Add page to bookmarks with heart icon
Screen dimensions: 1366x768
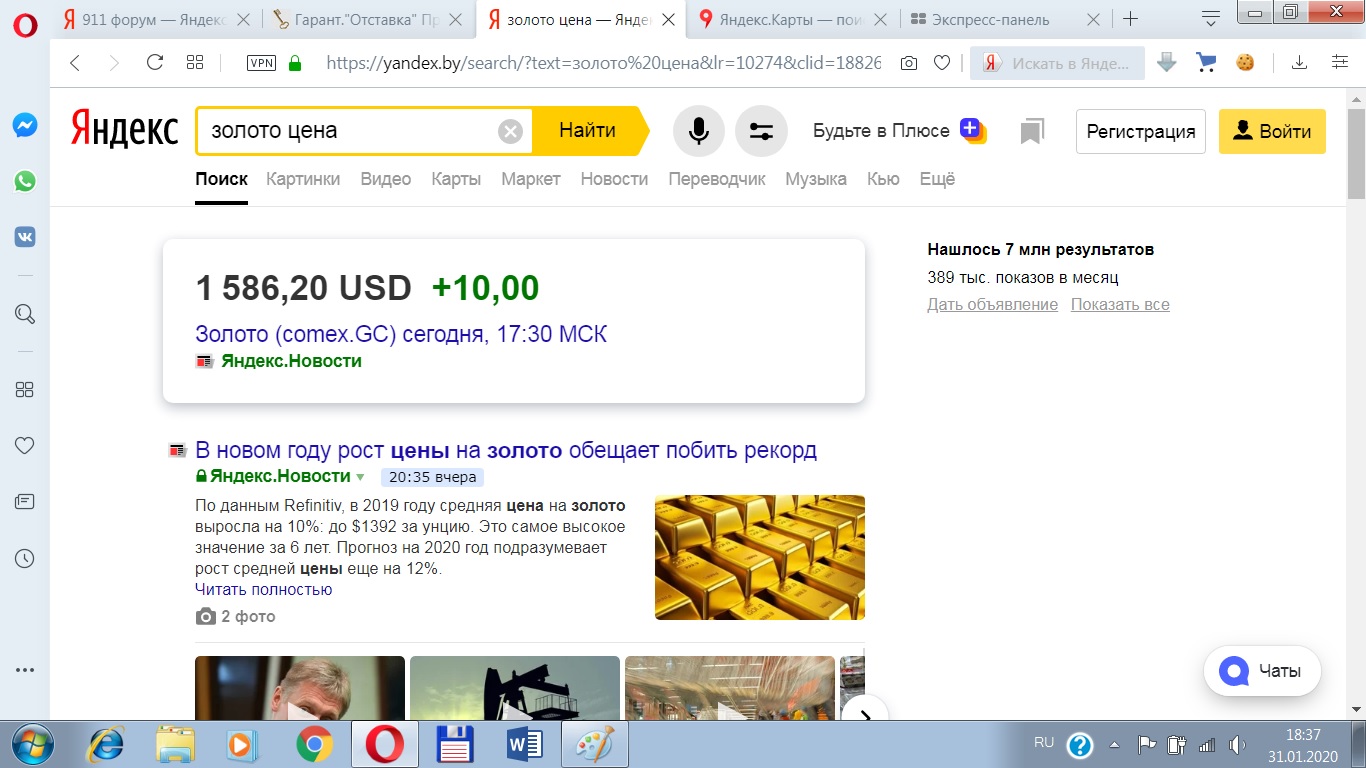(x=942, y=63)
